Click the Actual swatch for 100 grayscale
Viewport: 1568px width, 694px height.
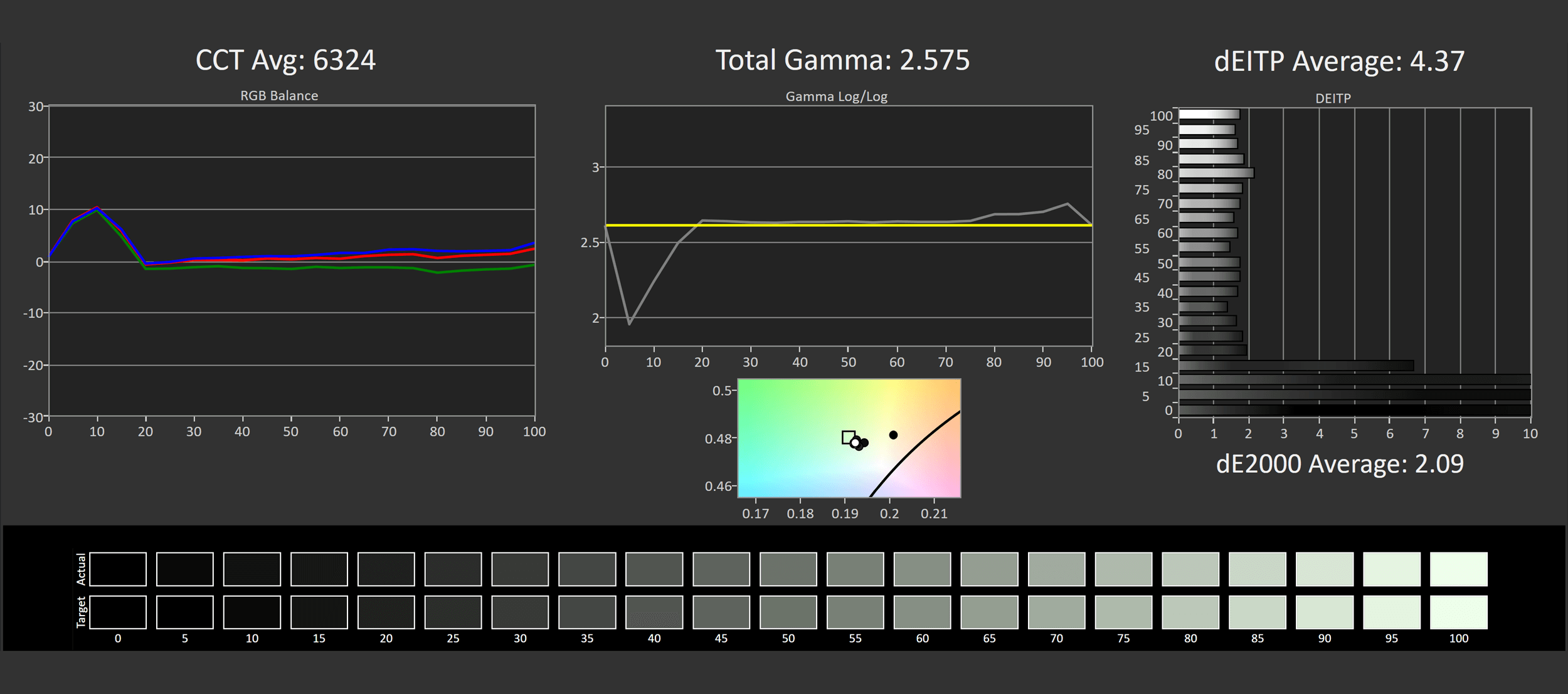coord(1458,569)
